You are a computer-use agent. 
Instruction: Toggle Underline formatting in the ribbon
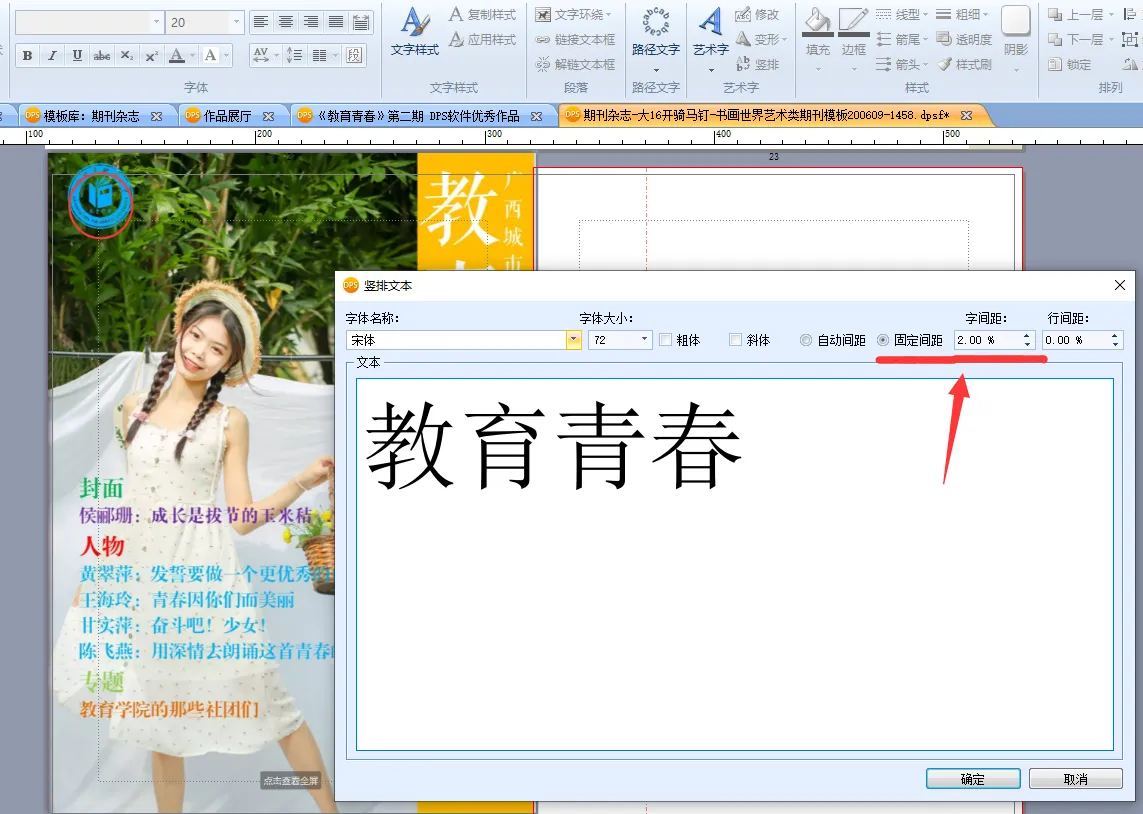tap(77, 55)
